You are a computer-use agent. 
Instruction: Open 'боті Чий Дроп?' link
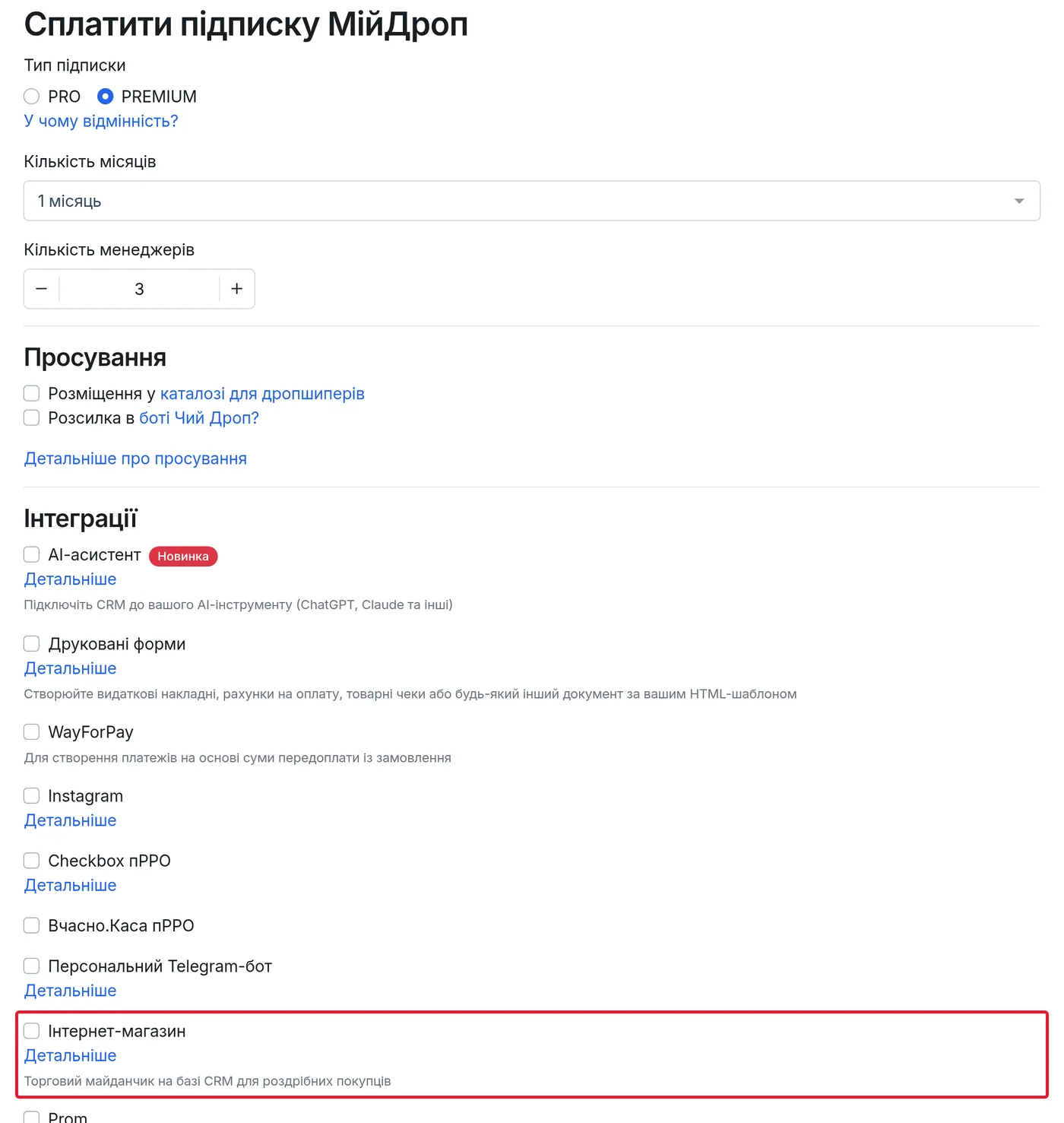tap(199, 418)
